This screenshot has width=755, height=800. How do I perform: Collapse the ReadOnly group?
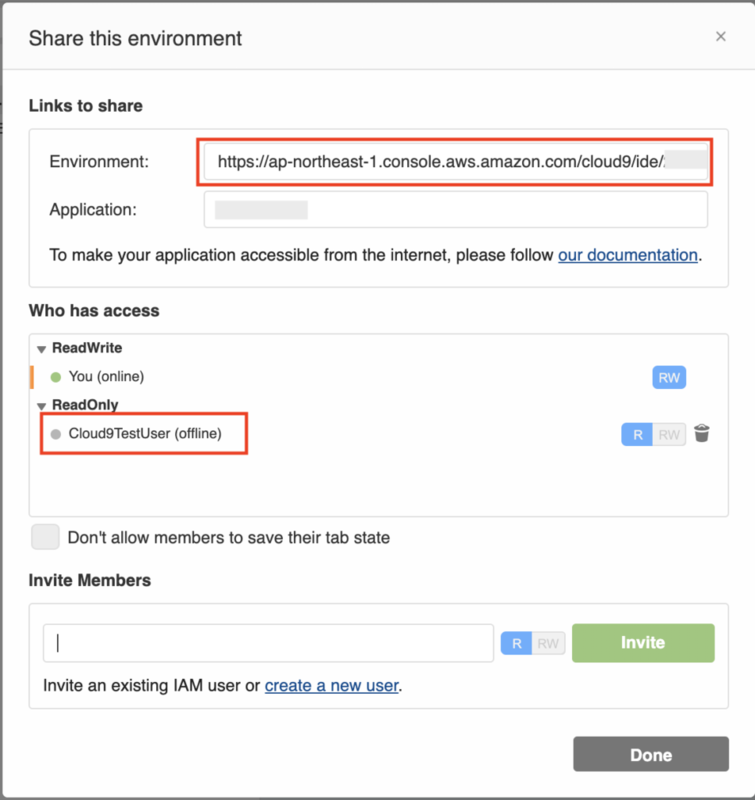[x=41, y=406]
